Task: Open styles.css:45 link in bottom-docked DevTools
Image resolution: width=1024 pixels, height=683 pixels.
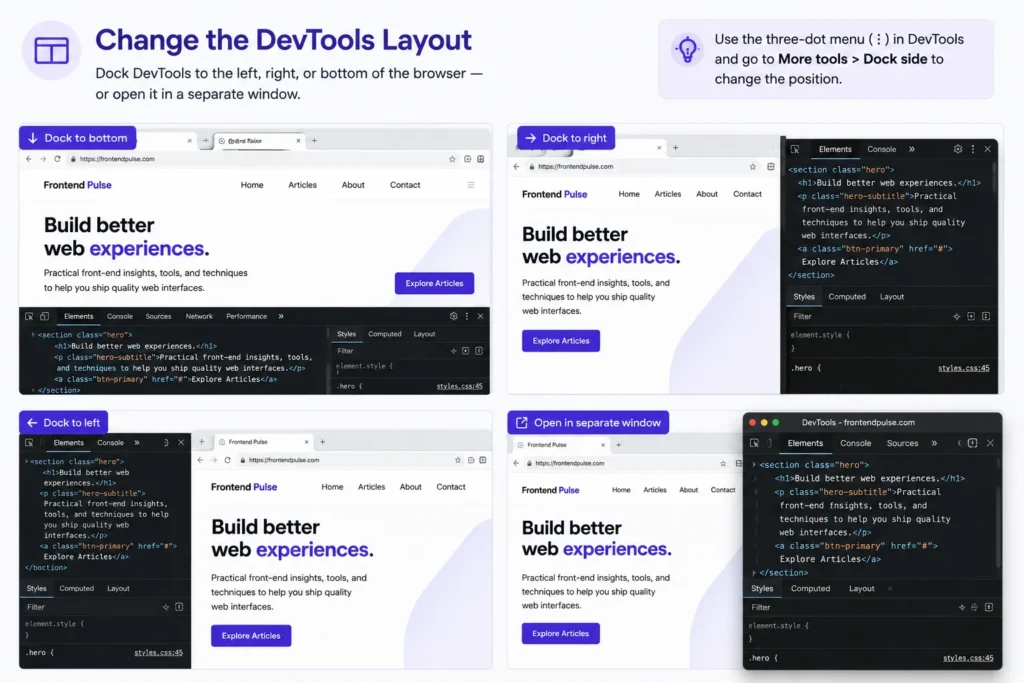Action: point(459,386)
